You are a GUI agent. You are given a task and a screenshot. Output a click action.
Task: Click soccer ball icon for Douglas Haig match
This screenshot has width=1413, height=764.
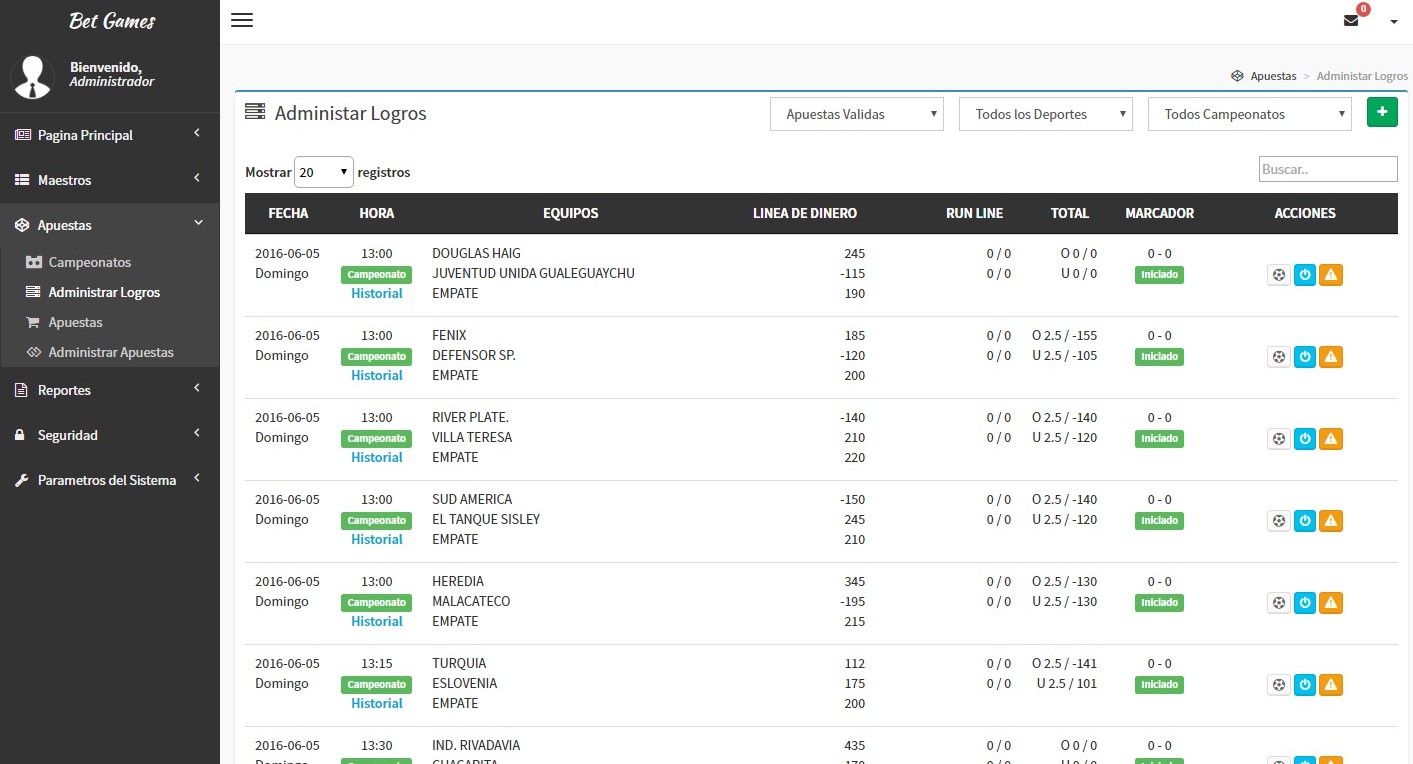pos(1278,275)
